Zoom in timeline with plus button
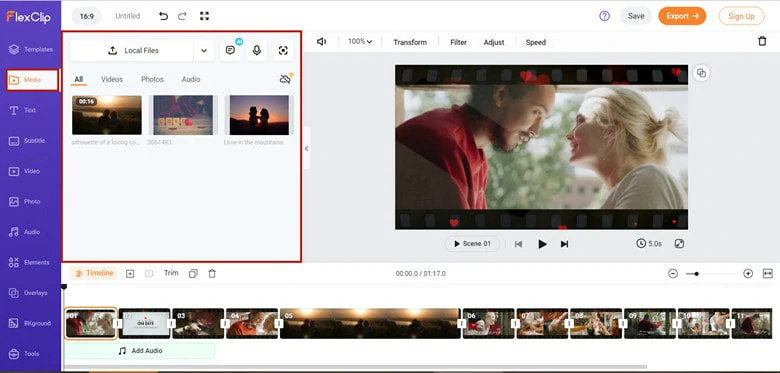The width and height of the screenshot is (780, 373). click(x=748, y=274)
